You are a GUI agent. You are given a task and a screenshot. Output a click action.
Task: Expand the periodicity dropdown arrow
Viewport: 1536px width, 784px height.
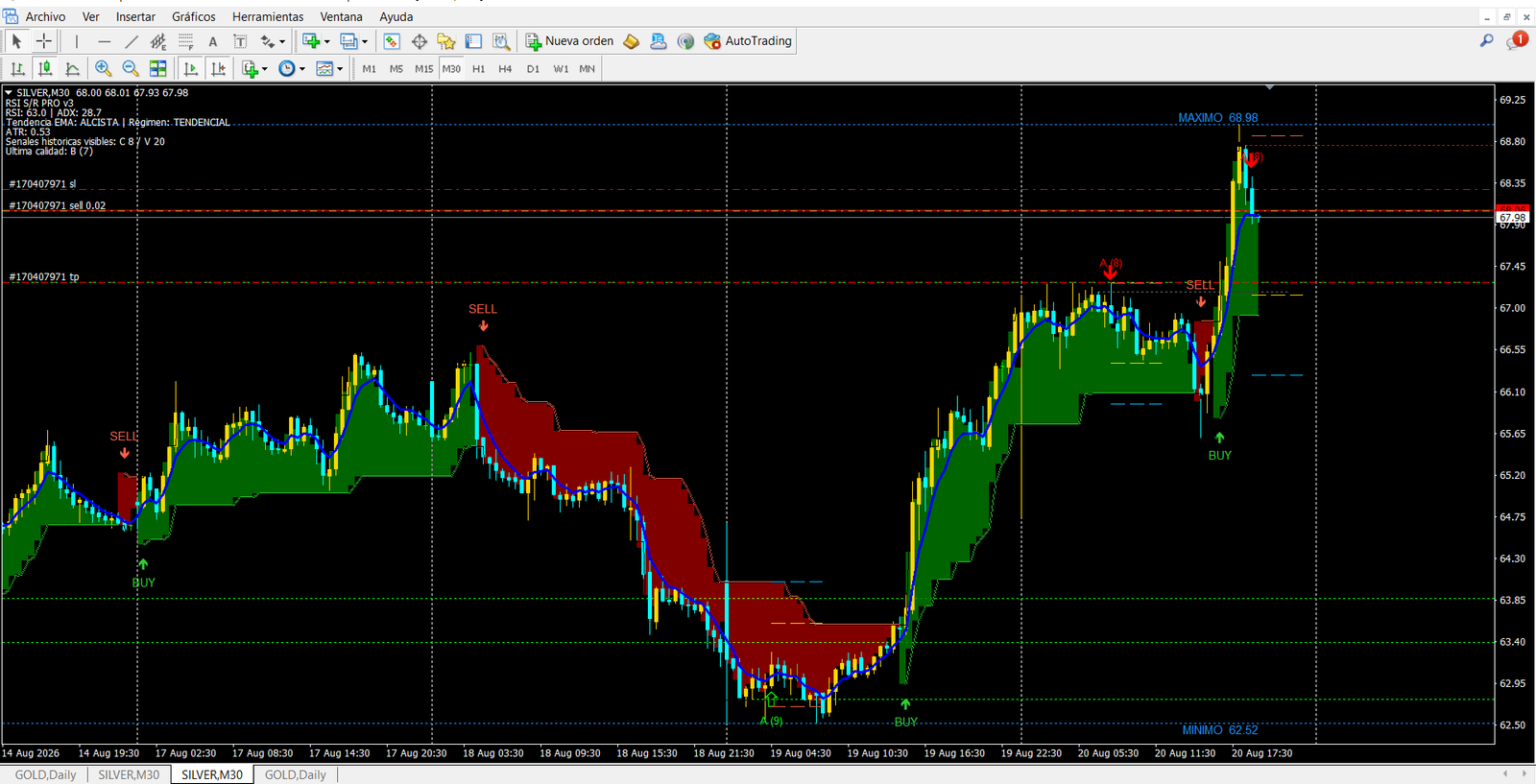tap(302, 68)
